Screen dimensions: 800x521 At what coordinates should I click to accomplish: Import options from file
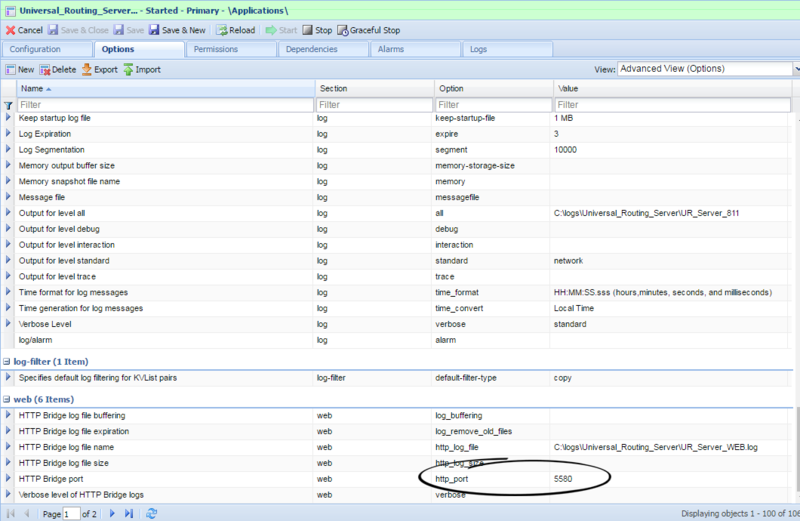pos(142,69)
